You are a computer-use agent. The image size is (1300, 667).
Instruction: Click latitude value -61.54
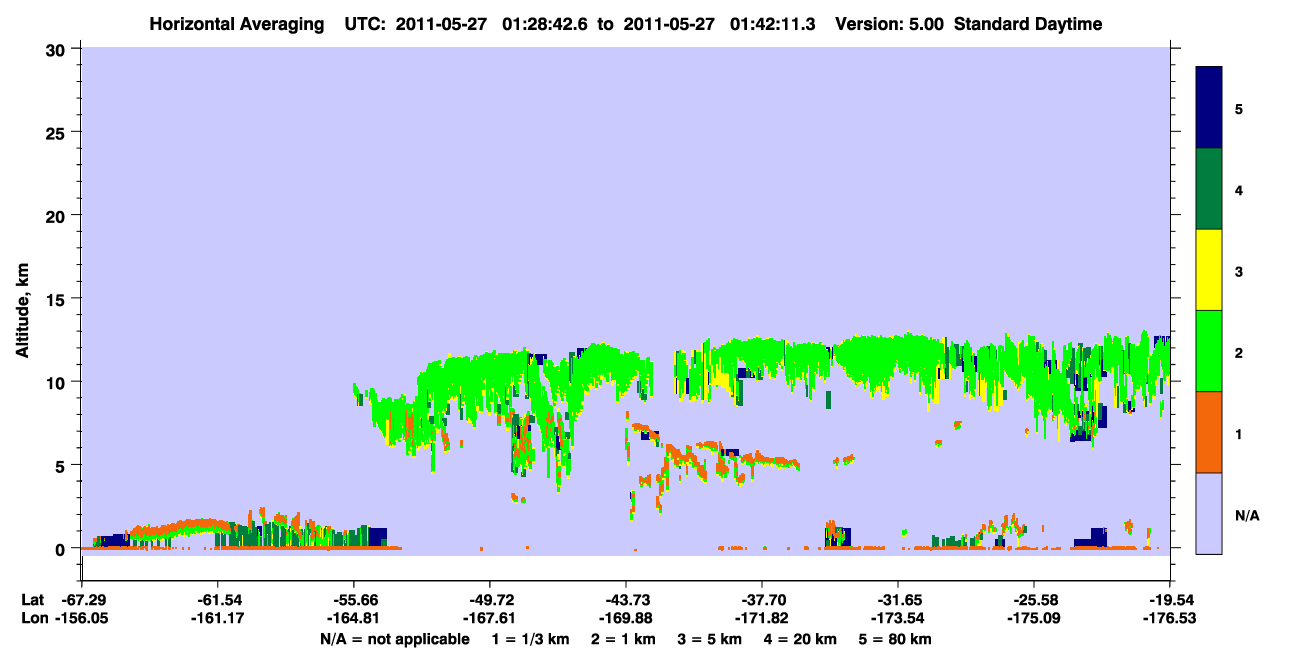(218, 600)
